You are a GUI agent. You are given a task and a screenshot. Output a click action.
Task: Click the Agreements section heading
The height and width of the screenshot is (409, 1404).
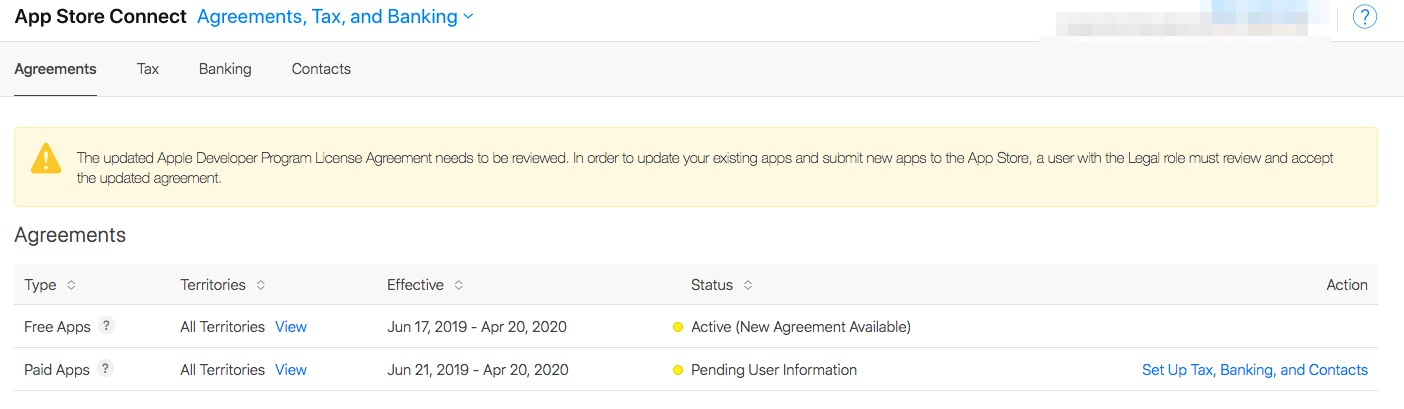tap(70, 236)
